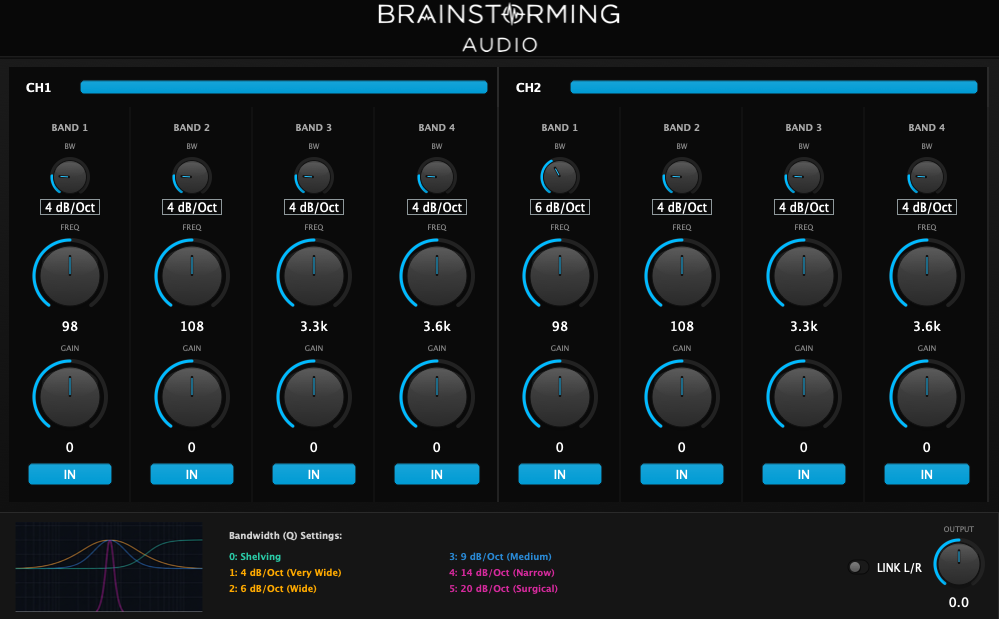Click CH1 Band 4 4 dB/Oct bandwidth box

point(436,207)
